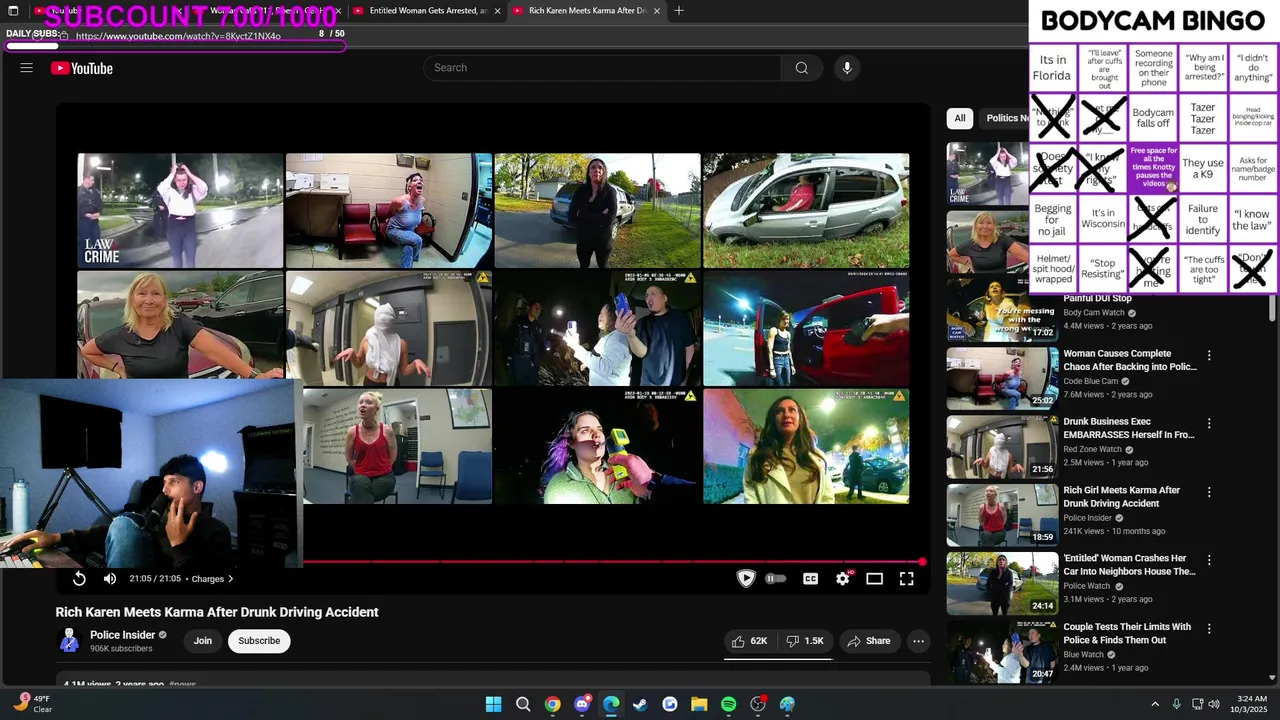Open Windows taskbar search
This screenshot has width=1280, height=720.
click(523, 705)
